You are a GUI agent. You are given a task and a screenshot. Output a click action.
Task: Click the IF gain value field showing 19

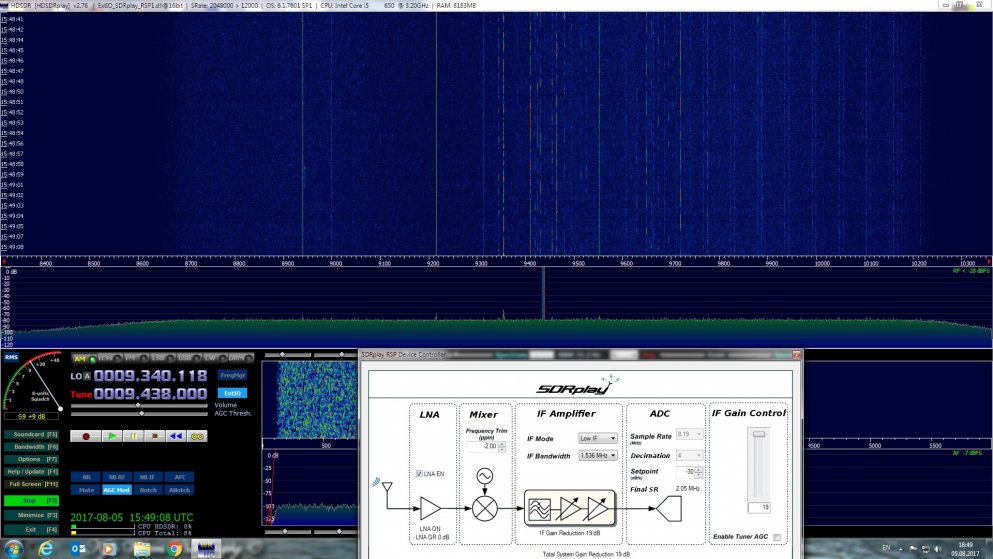point(759,508)
